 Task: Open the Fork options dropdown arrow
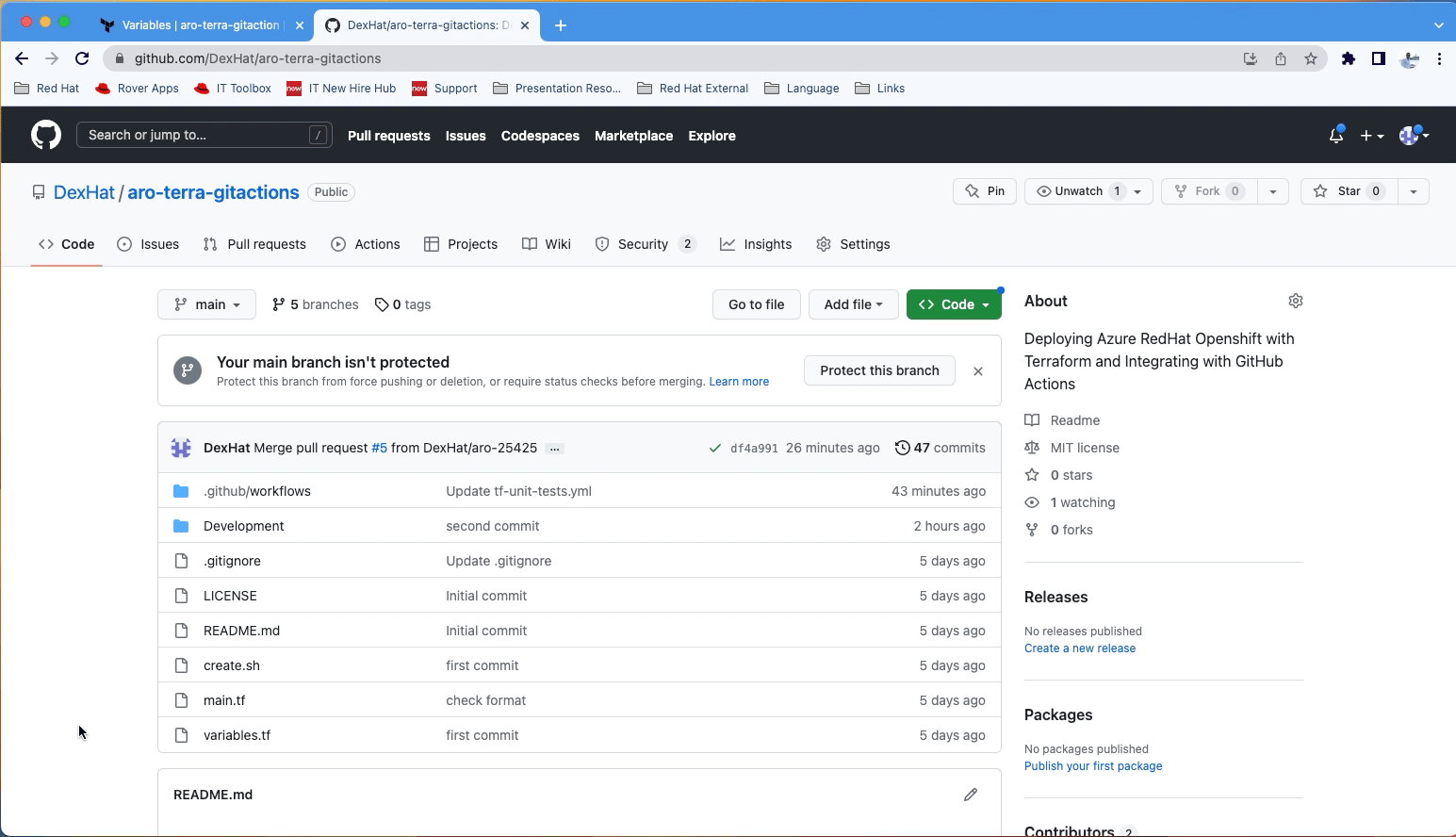pyautogui.click(x=1272, y=191)
